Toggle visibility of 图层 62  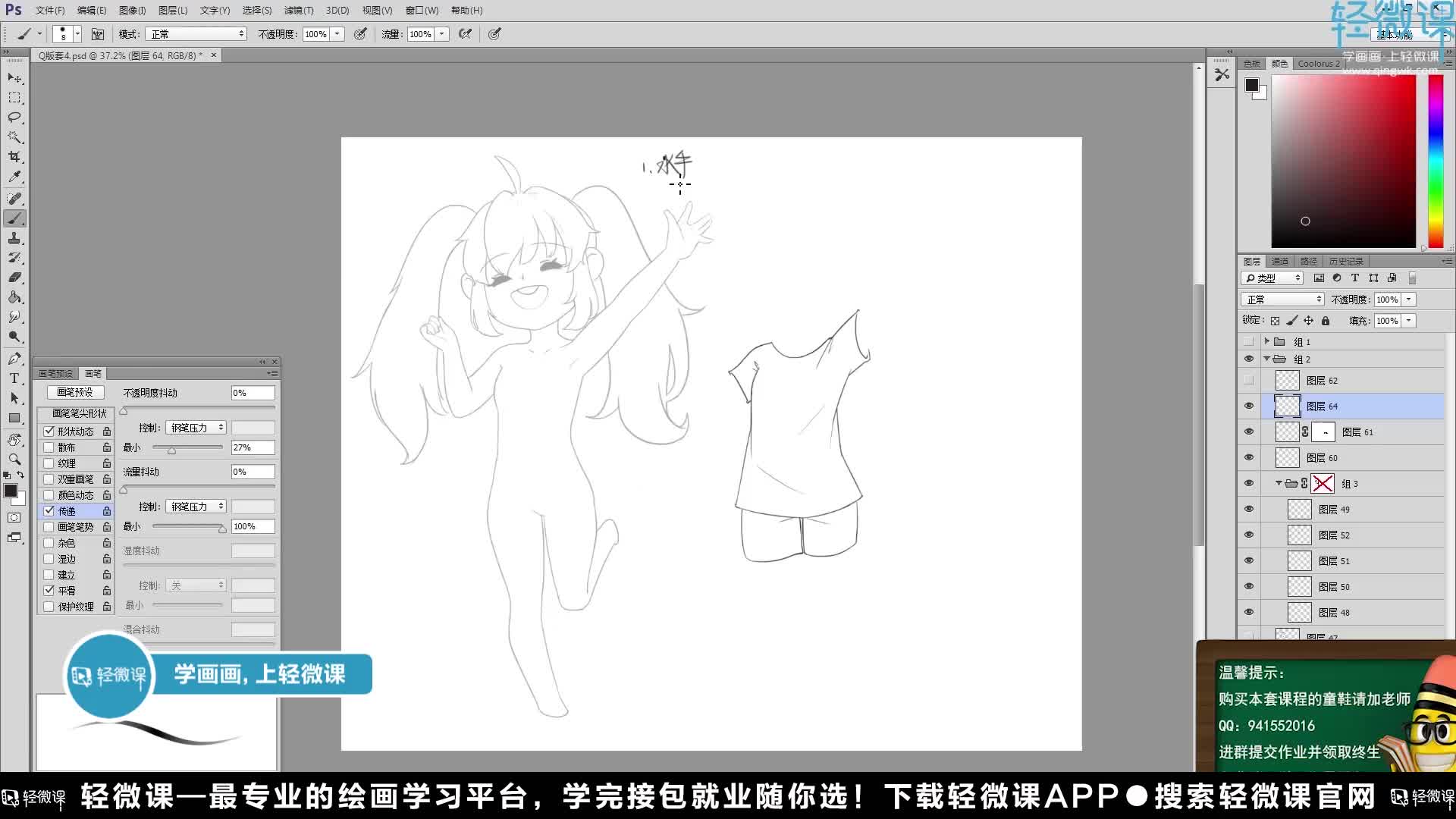click(x=1249, y=380)
